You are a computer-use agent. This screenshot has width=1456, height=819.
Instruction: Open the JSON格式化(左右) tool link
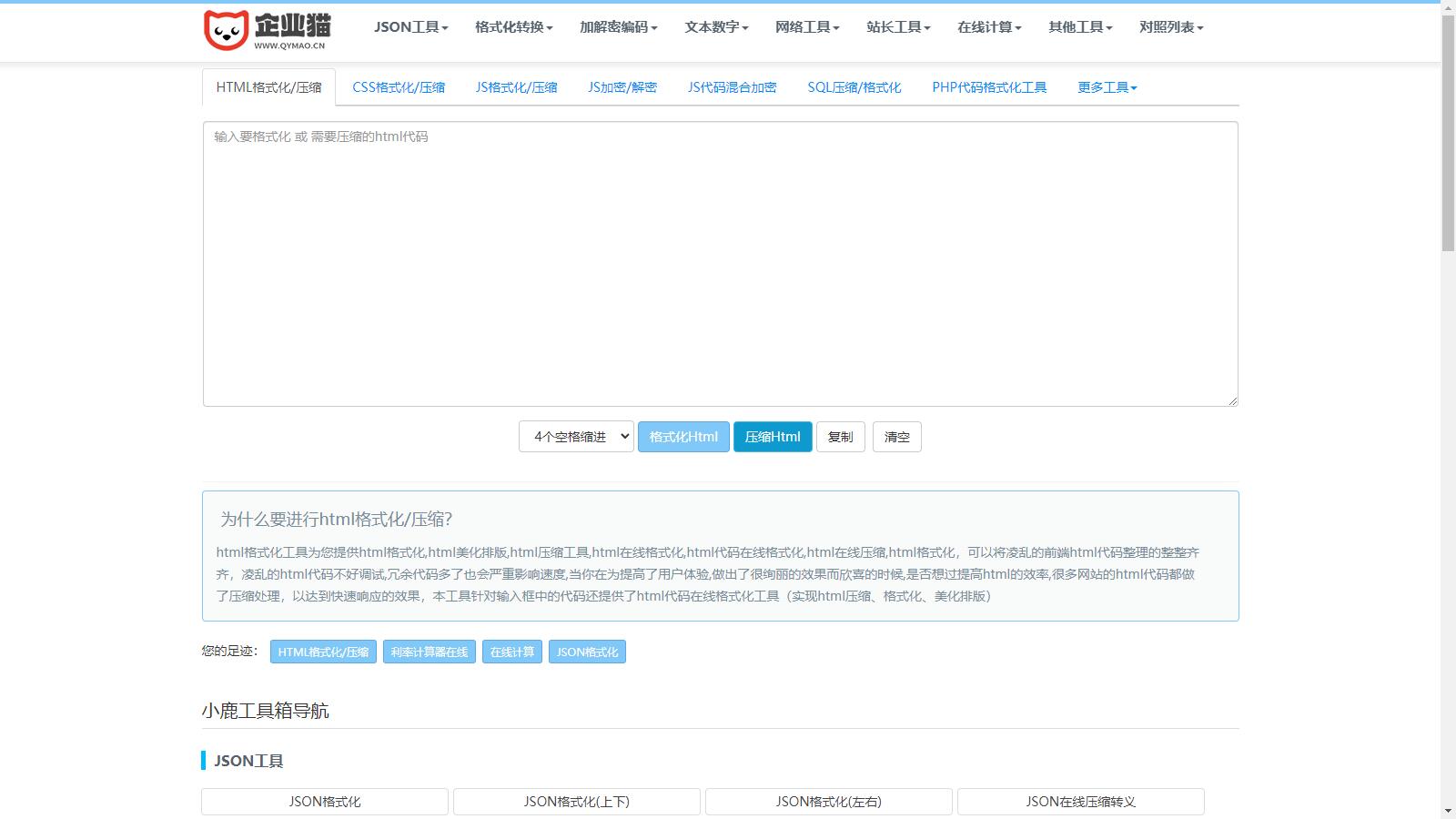tap(828, 802)
